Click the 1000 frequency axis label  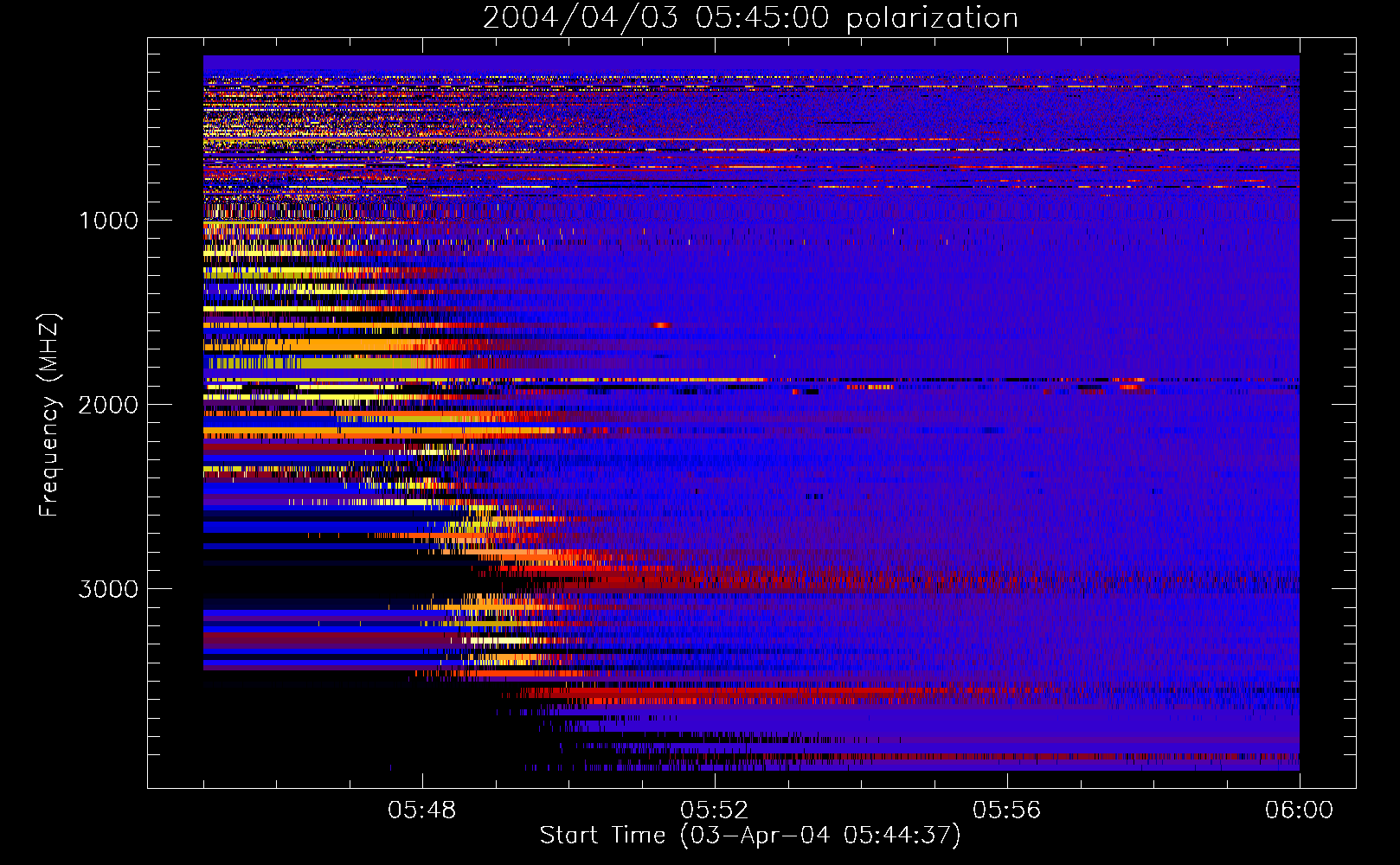[x=108, y=221]
